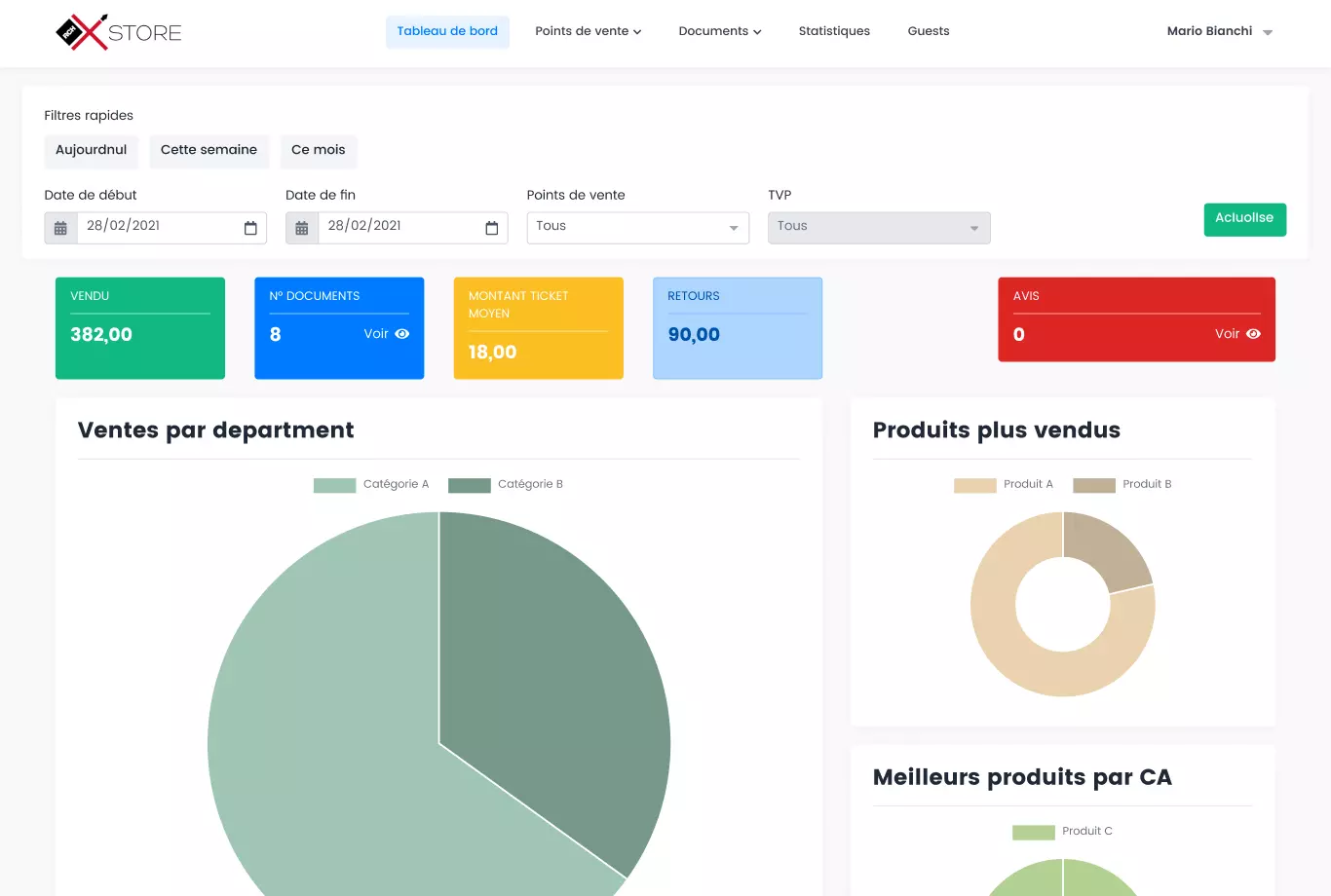
Task: Click calendar grid icon beside Date de fin
Action: (302, 228)
